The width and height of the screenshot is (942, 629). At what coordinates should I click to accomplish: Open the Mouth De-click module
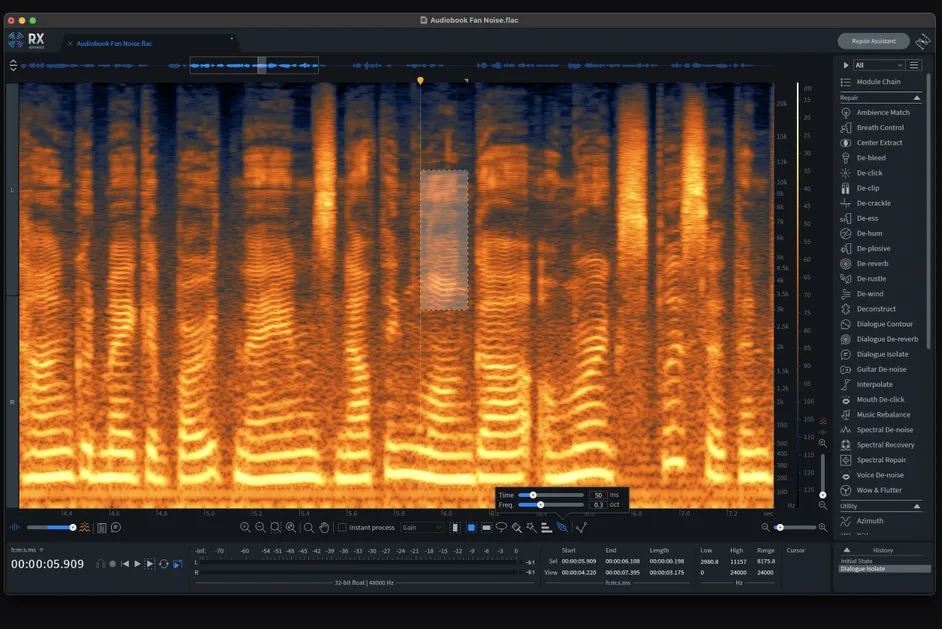pyautogui.click(x=880, y=400)
